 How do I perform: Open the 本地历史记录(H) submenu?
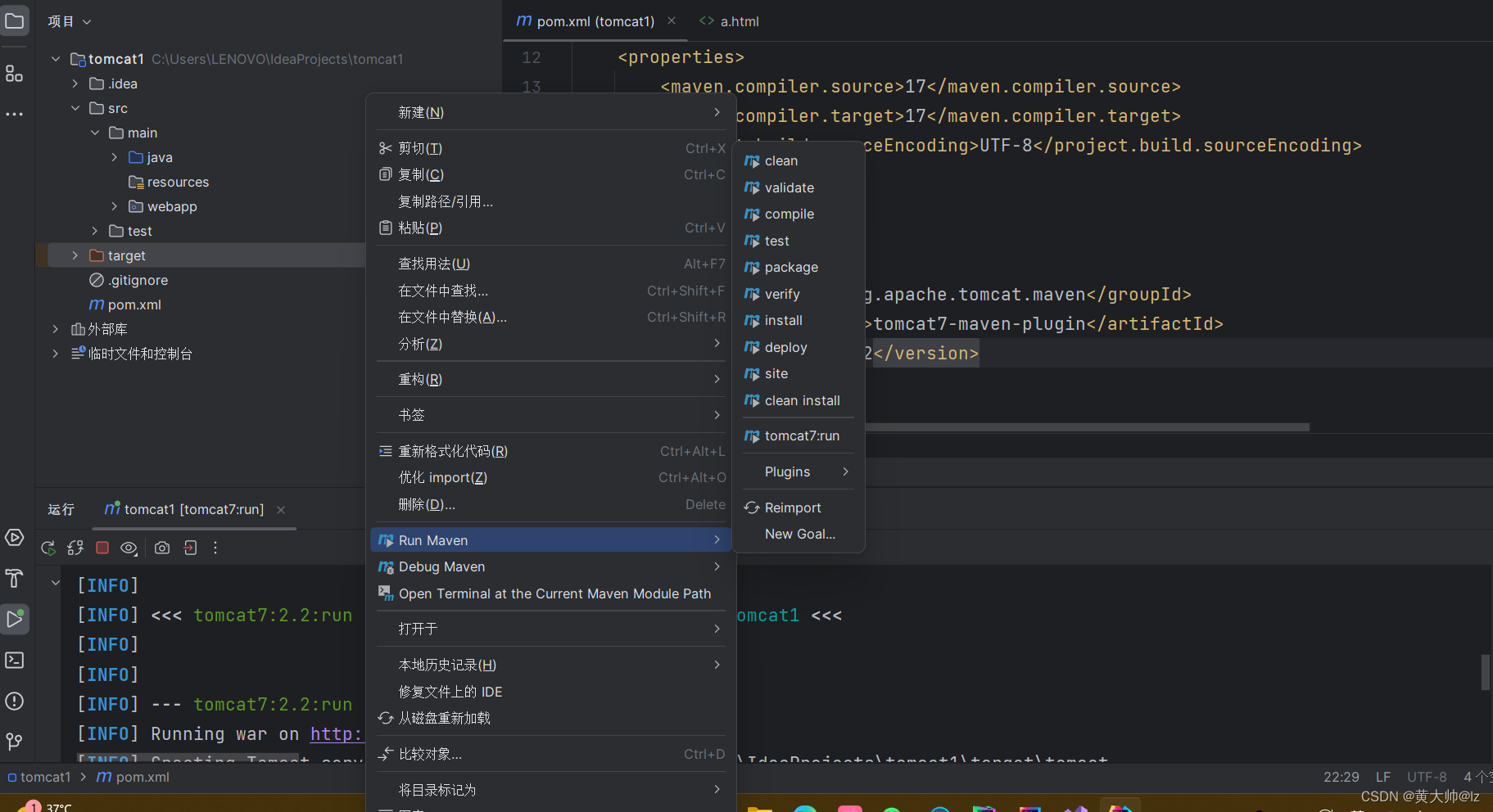pos(551,665)
